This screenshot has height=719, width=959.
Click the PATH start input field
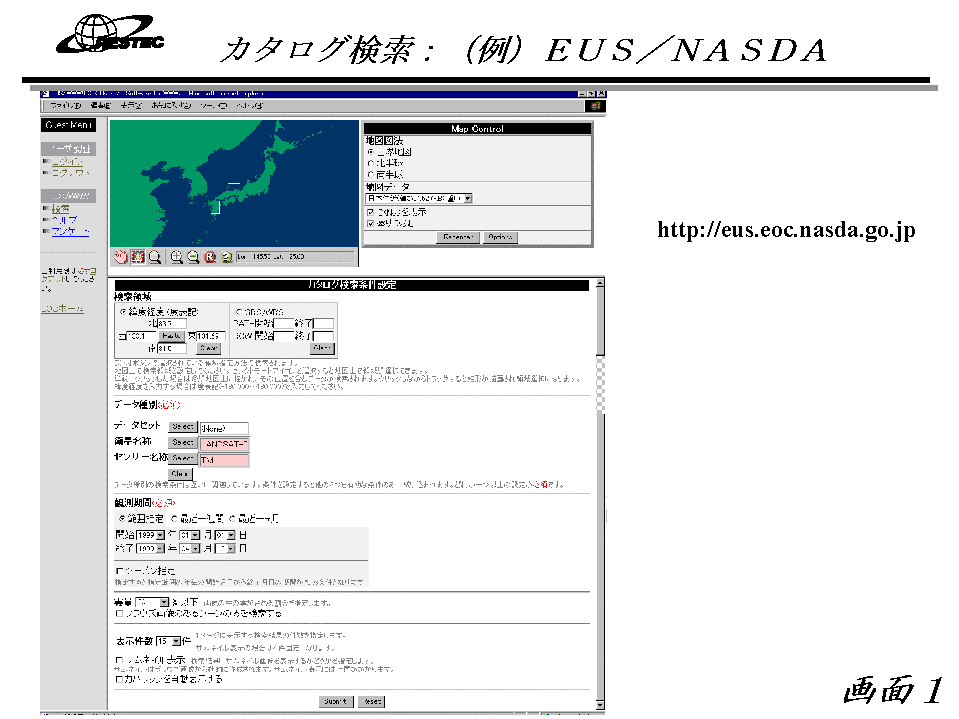(x=283, y=323)
